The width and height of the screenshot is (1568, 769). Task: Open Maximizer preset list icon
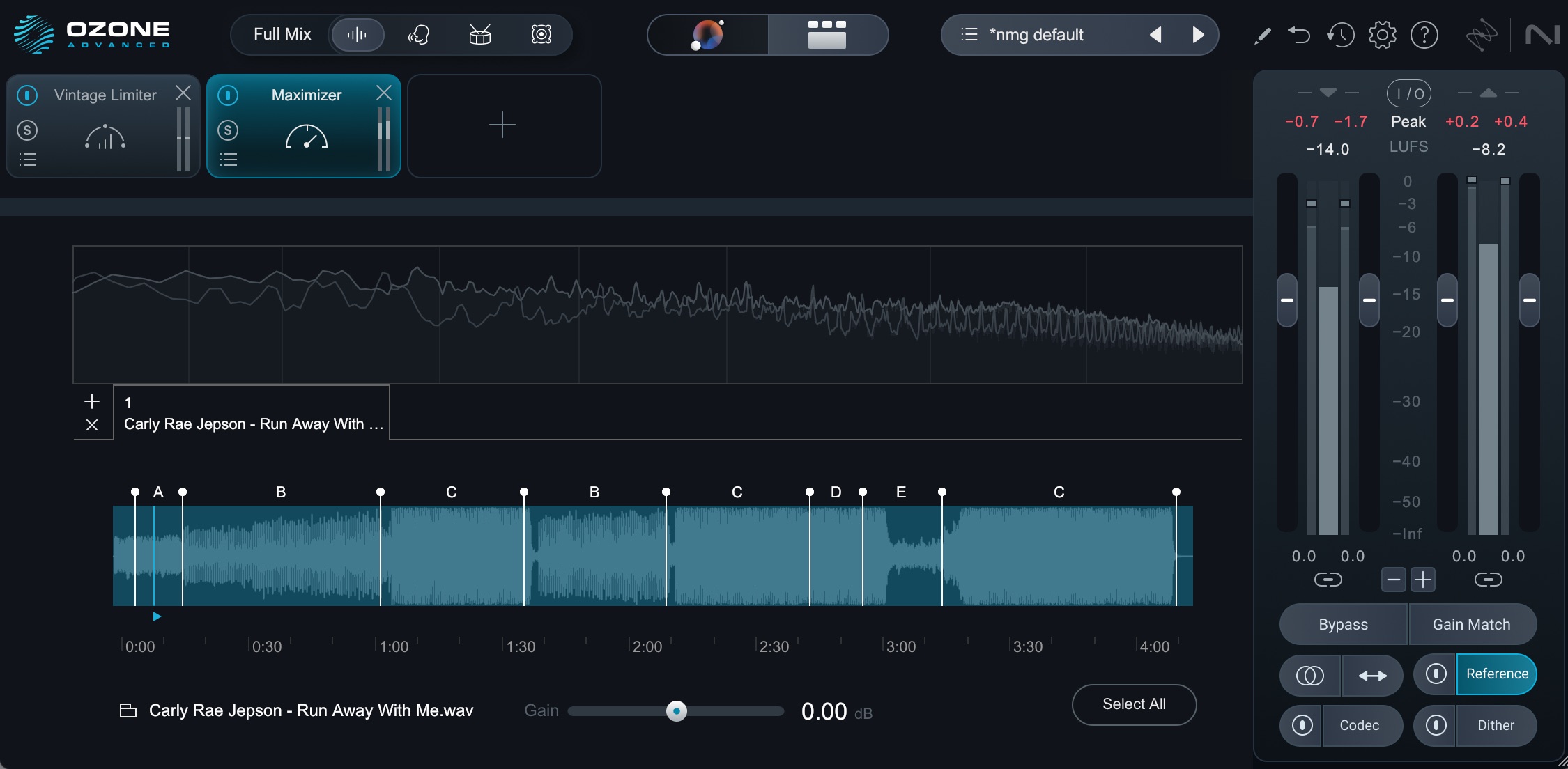pyautogui.click(x=229, y=160)
